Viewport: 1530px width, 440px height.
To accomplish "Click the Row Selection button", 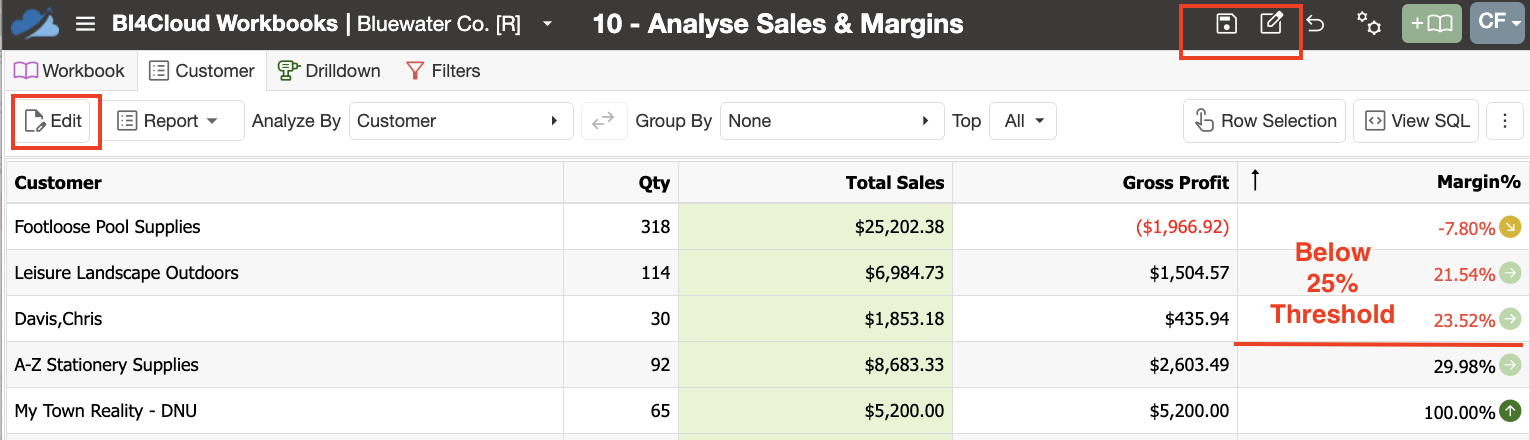I will coord(1264,121).
